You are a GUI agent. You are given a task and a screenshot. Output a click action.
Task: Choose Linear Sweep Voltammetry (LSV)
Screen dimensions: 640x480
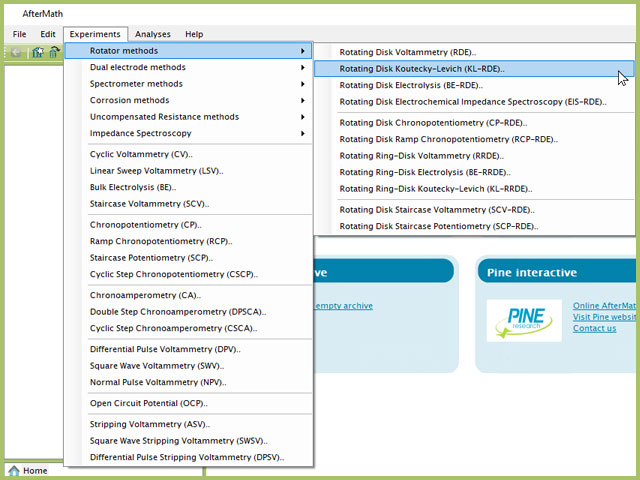189,171
